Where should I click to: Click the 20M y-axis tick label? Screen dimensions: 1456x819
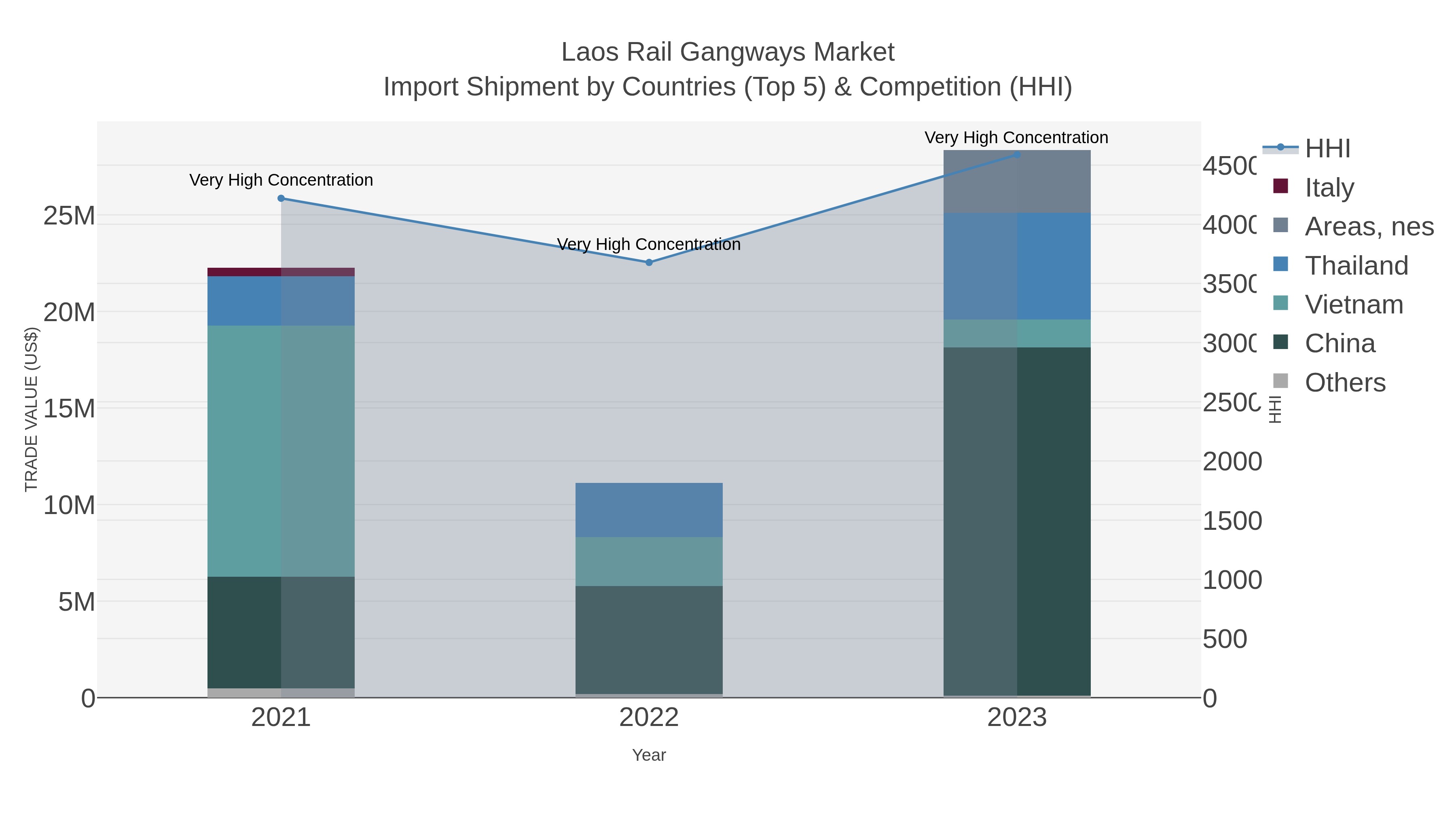click(69, 312)
